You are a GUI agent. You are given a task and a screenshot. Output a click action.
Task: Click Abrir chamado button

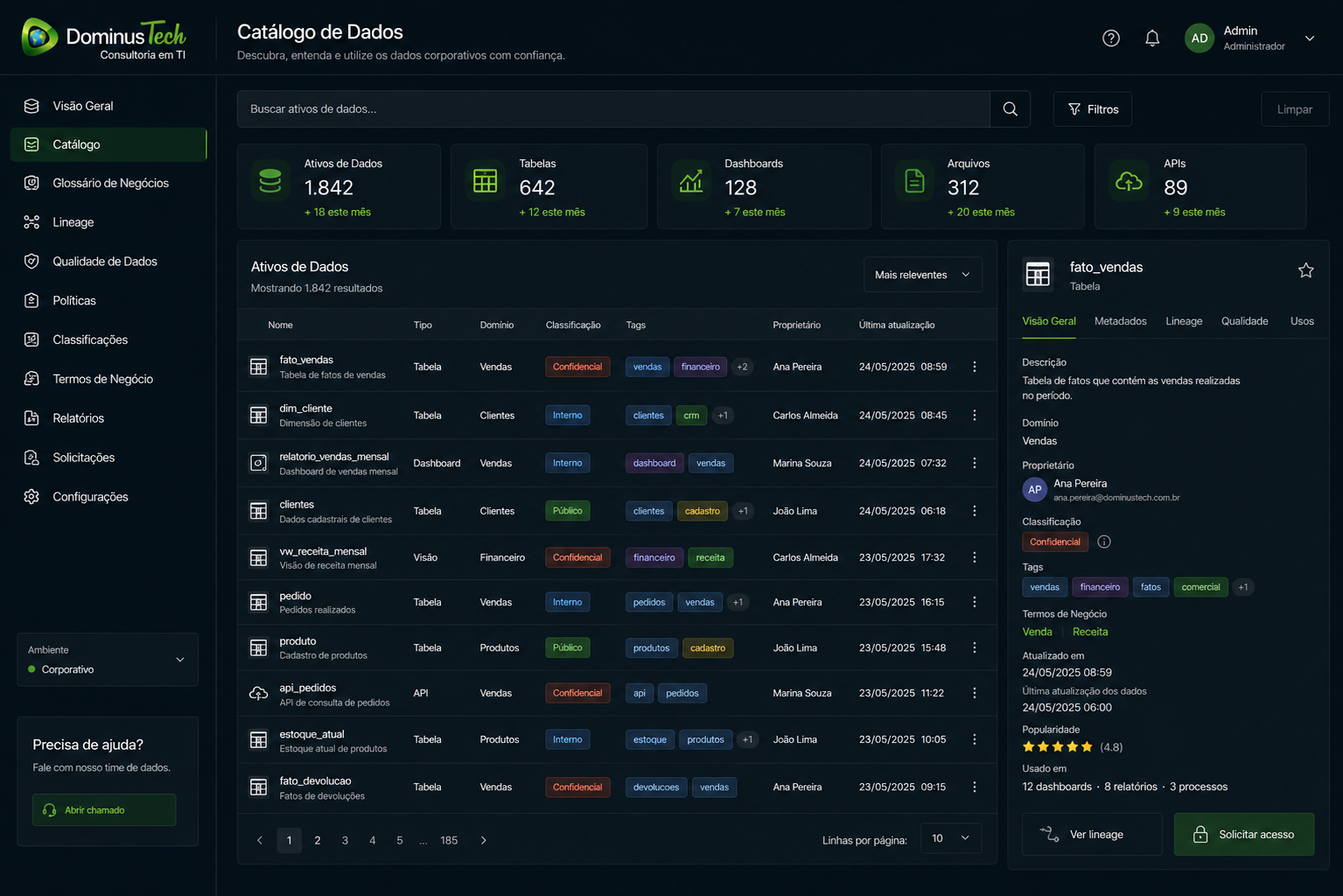point(104,810)
